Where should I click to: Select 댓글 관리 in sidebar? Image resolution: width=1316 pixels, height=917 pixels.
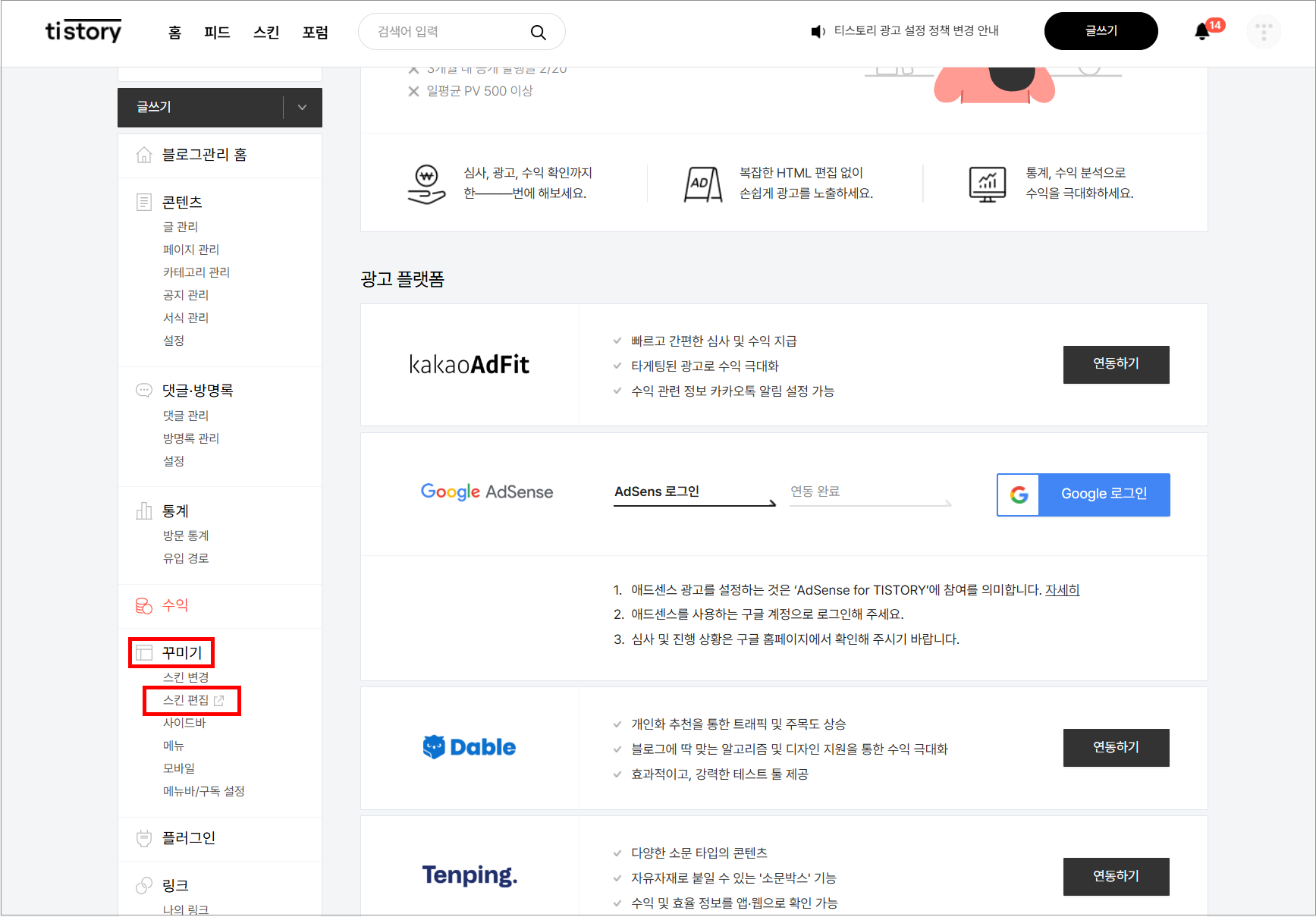[x=186, y=416]
